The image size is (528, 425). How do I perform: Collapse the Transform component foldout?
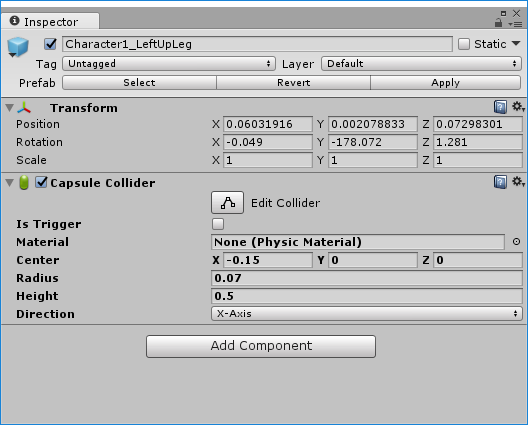[9, 108]
